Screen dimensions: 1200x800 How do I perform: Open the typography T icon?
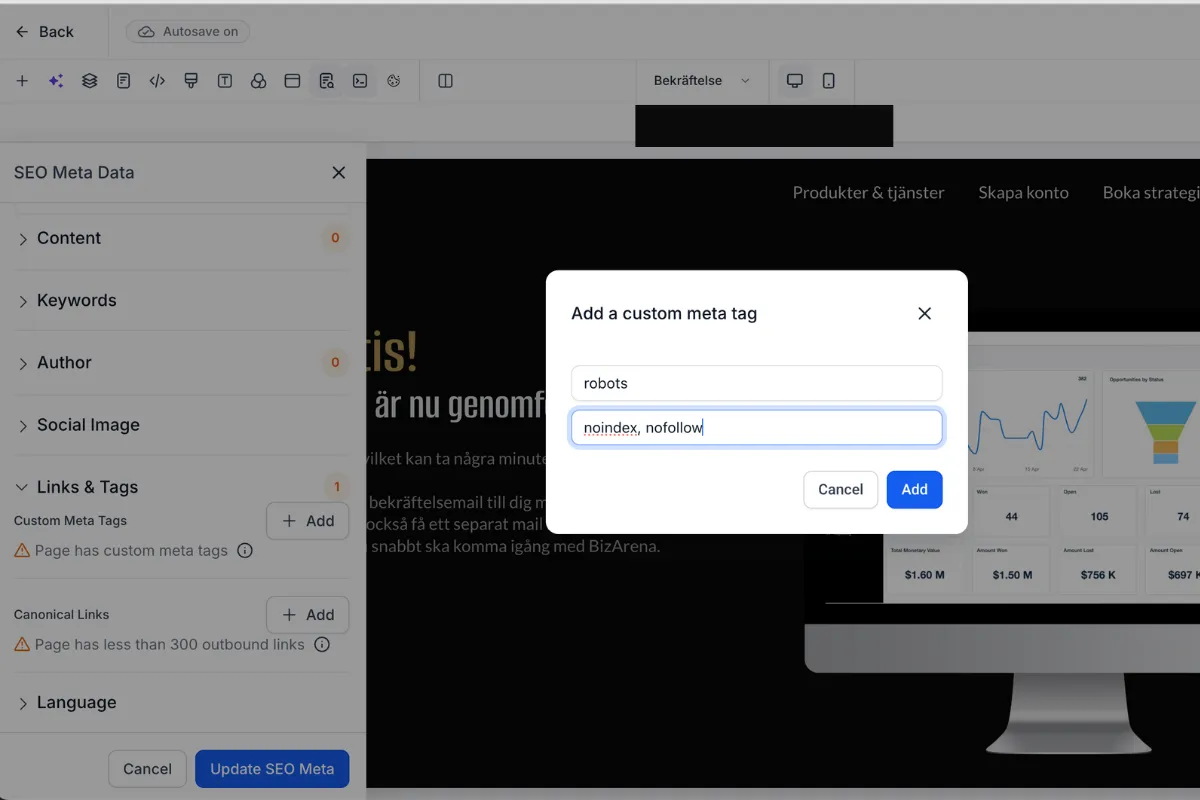(225, 81)
